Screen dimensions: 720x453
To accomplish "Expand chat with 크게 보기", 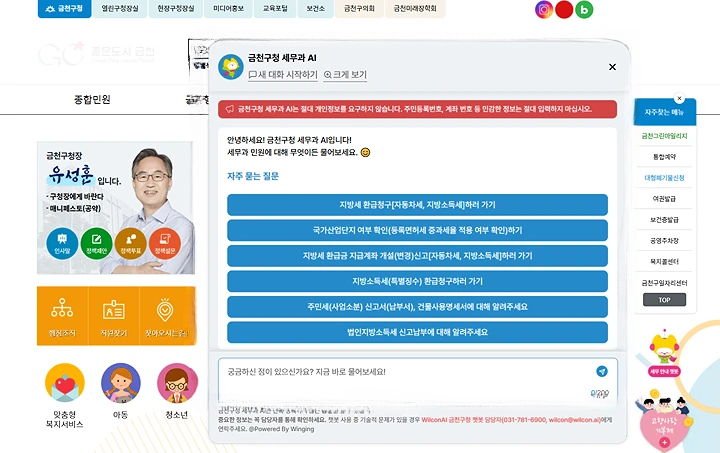I will point(345,75).
